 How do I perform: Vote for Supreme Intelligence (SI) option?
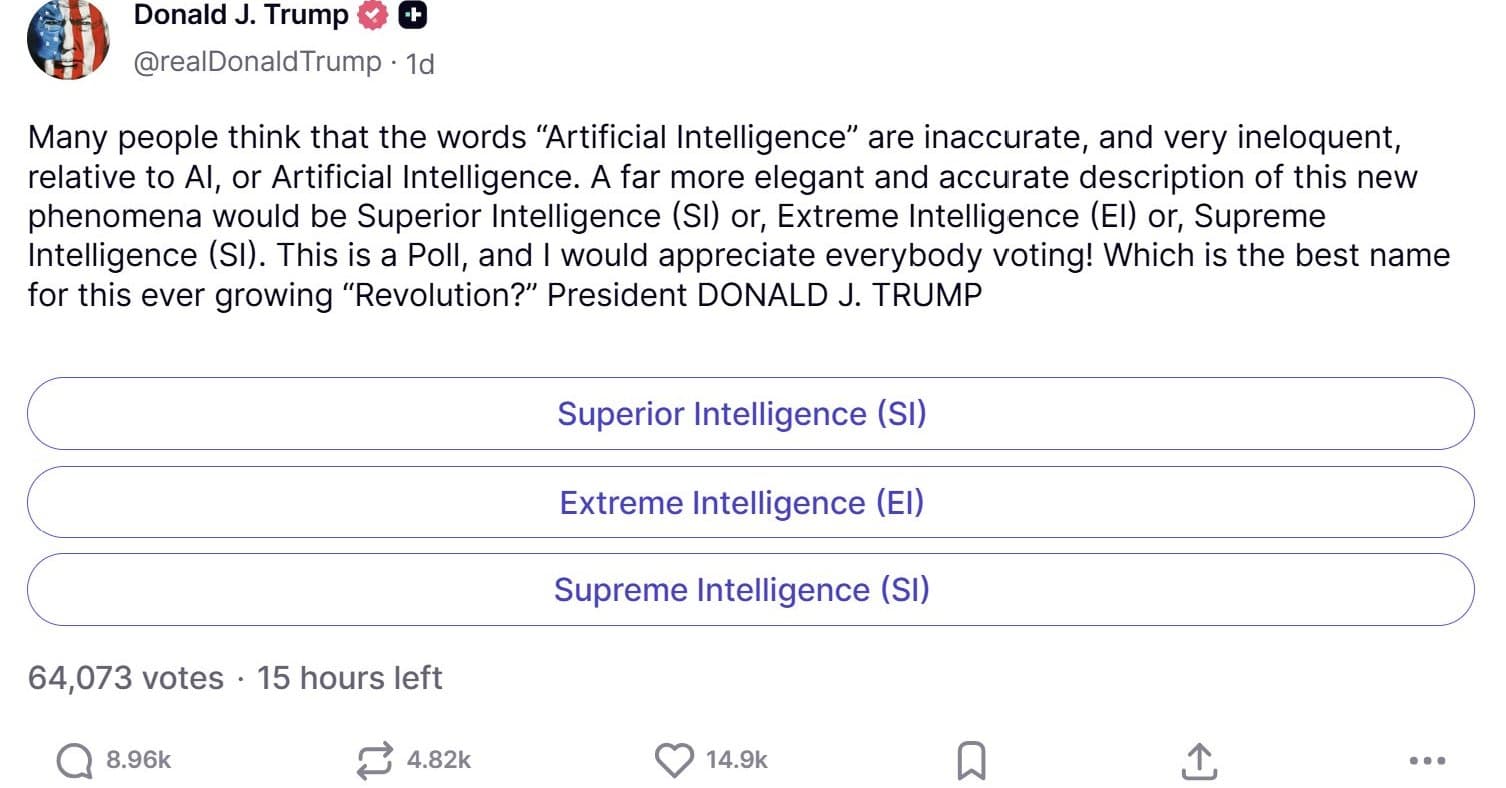pos(750,590)
